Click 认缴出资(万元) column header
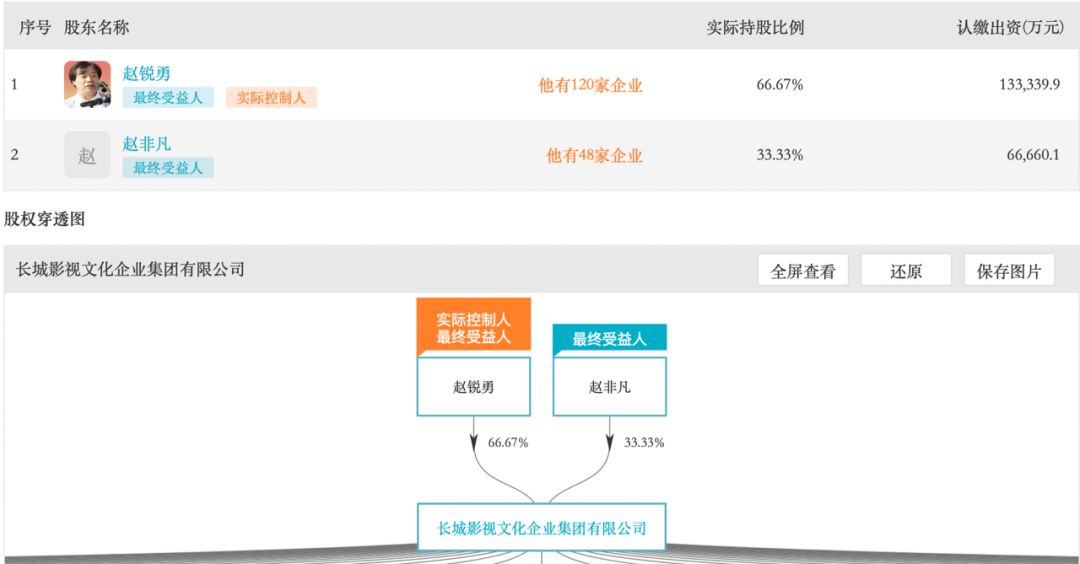 coord(1010,28)
